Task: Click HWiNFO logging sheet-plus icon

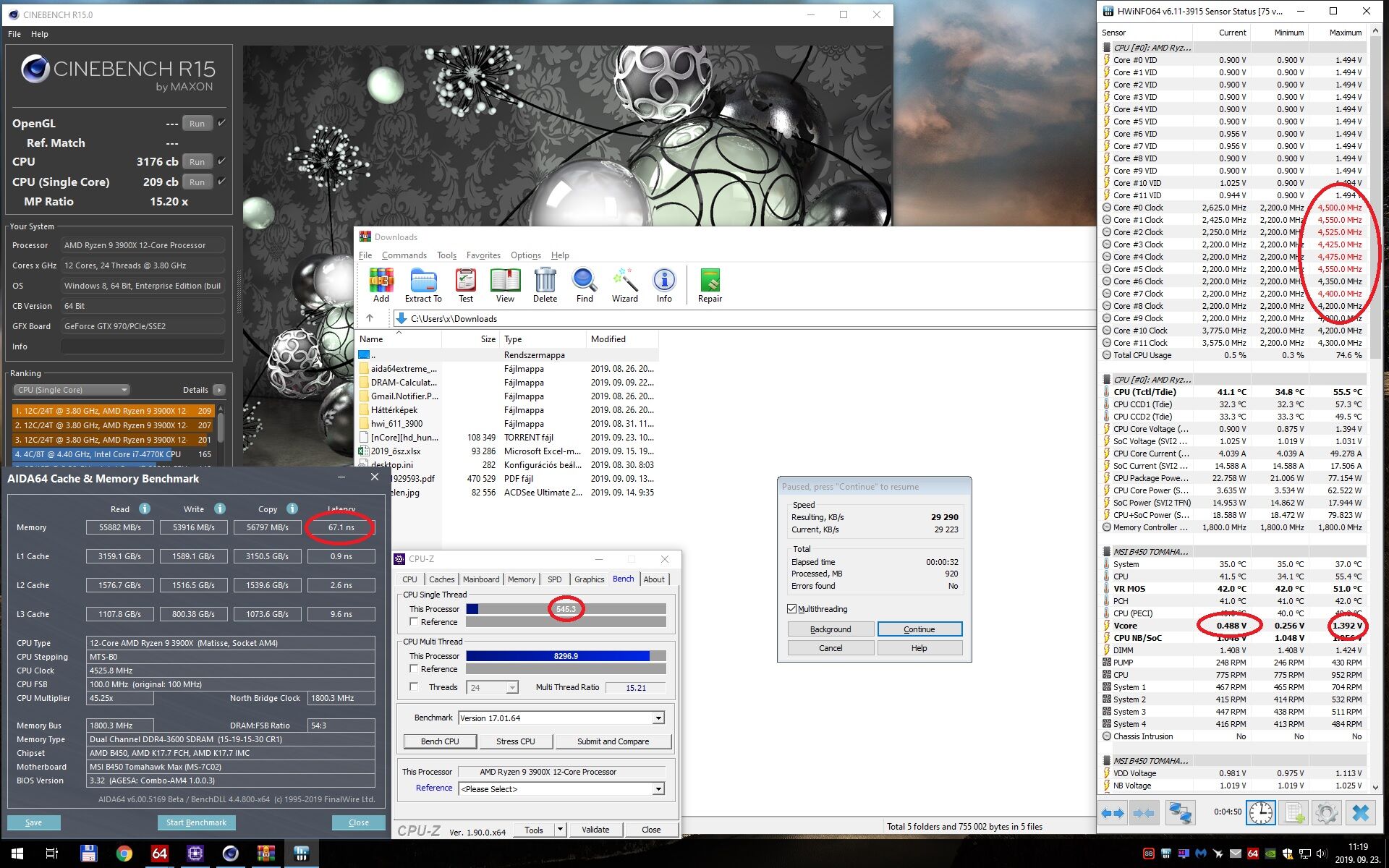Action: tap(1294, 813)
